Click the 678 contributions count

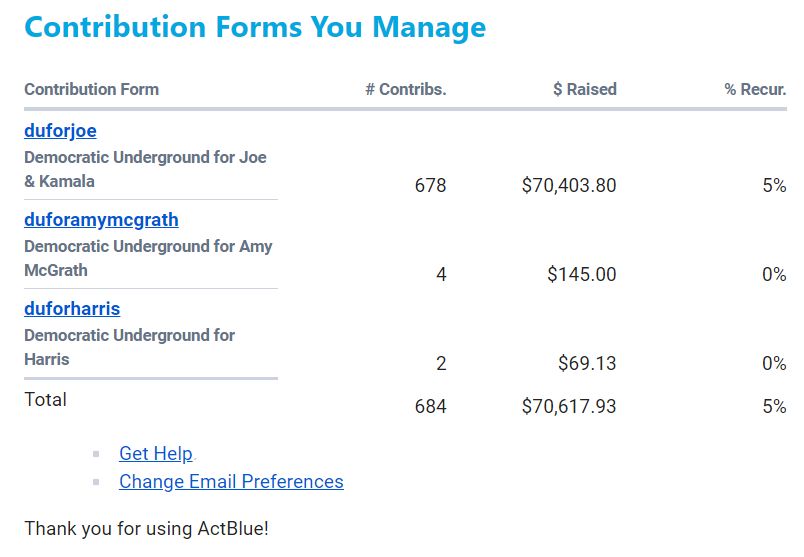(x=430, y=185)
